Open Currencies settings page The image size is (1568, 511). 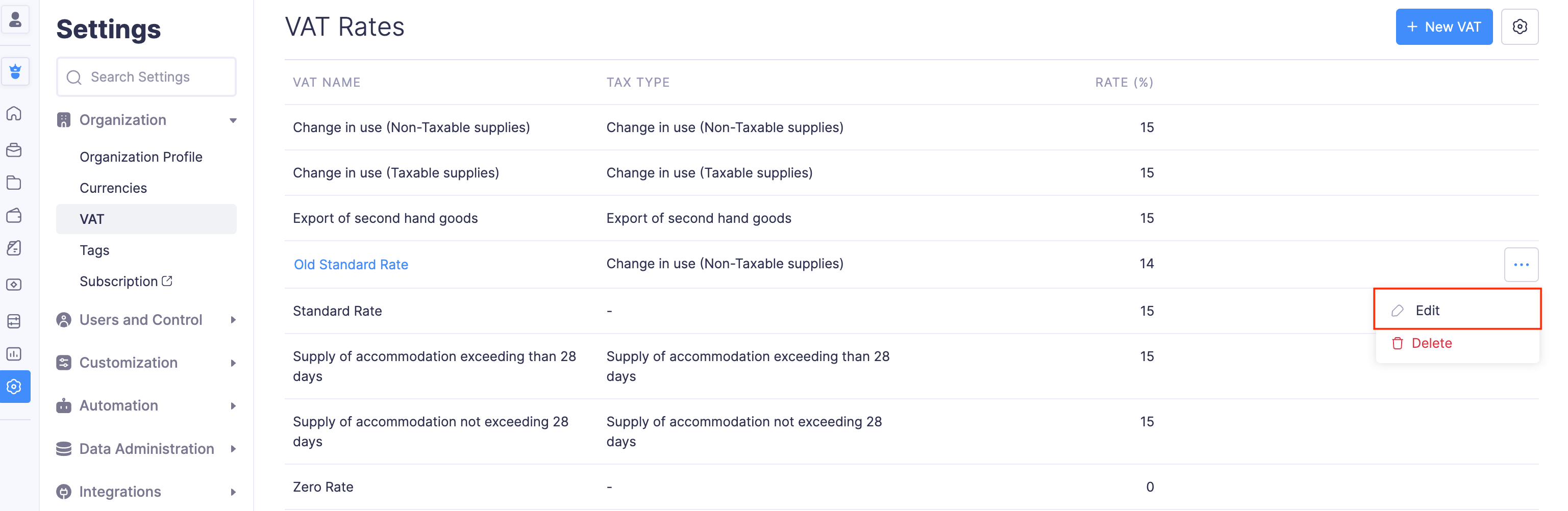[x=113, y=188]
